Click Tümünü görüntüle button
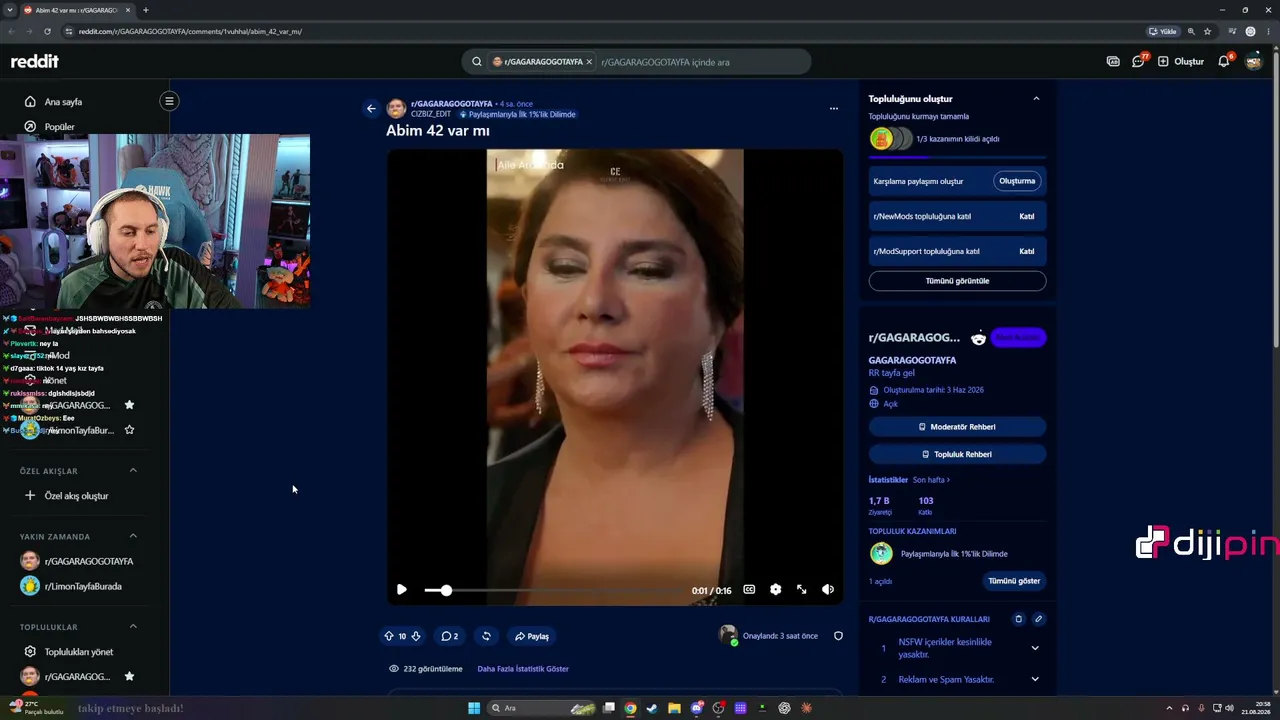This screenshot has height=720, width=1280. pyautogui.click(x=957, y=281)
